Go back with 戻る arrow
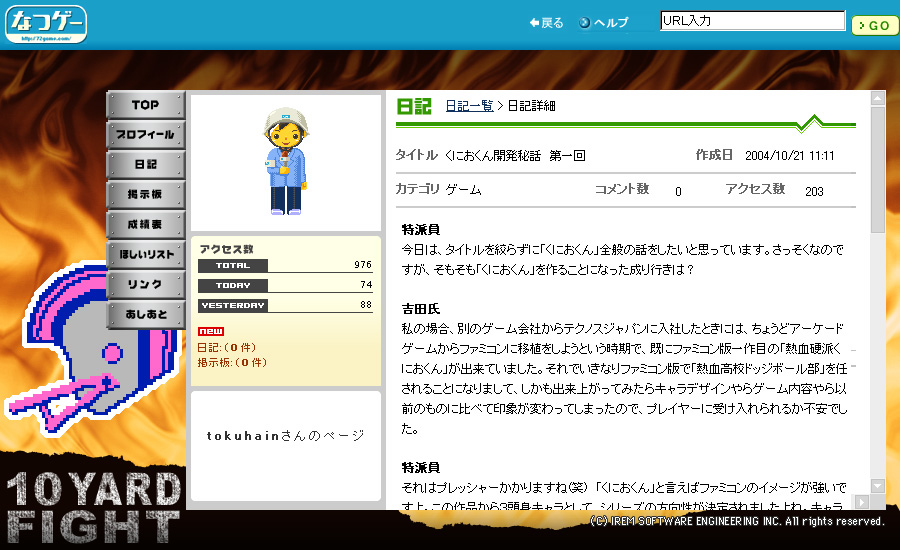This screenshot has width=900, height=550. click(546, 23)
